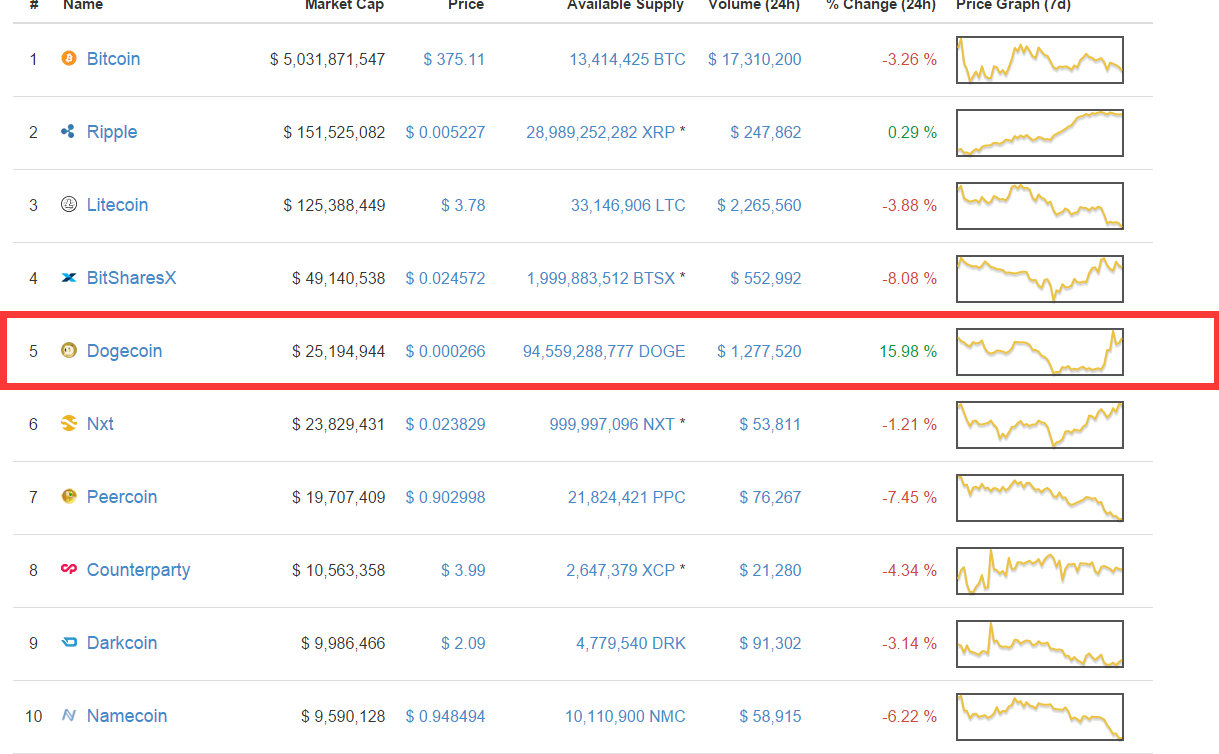Viewport: 1219px width, 754px height.
Task: Select Dogecoin market cap $ 25,194,944
Action: [x=339, y=351]
